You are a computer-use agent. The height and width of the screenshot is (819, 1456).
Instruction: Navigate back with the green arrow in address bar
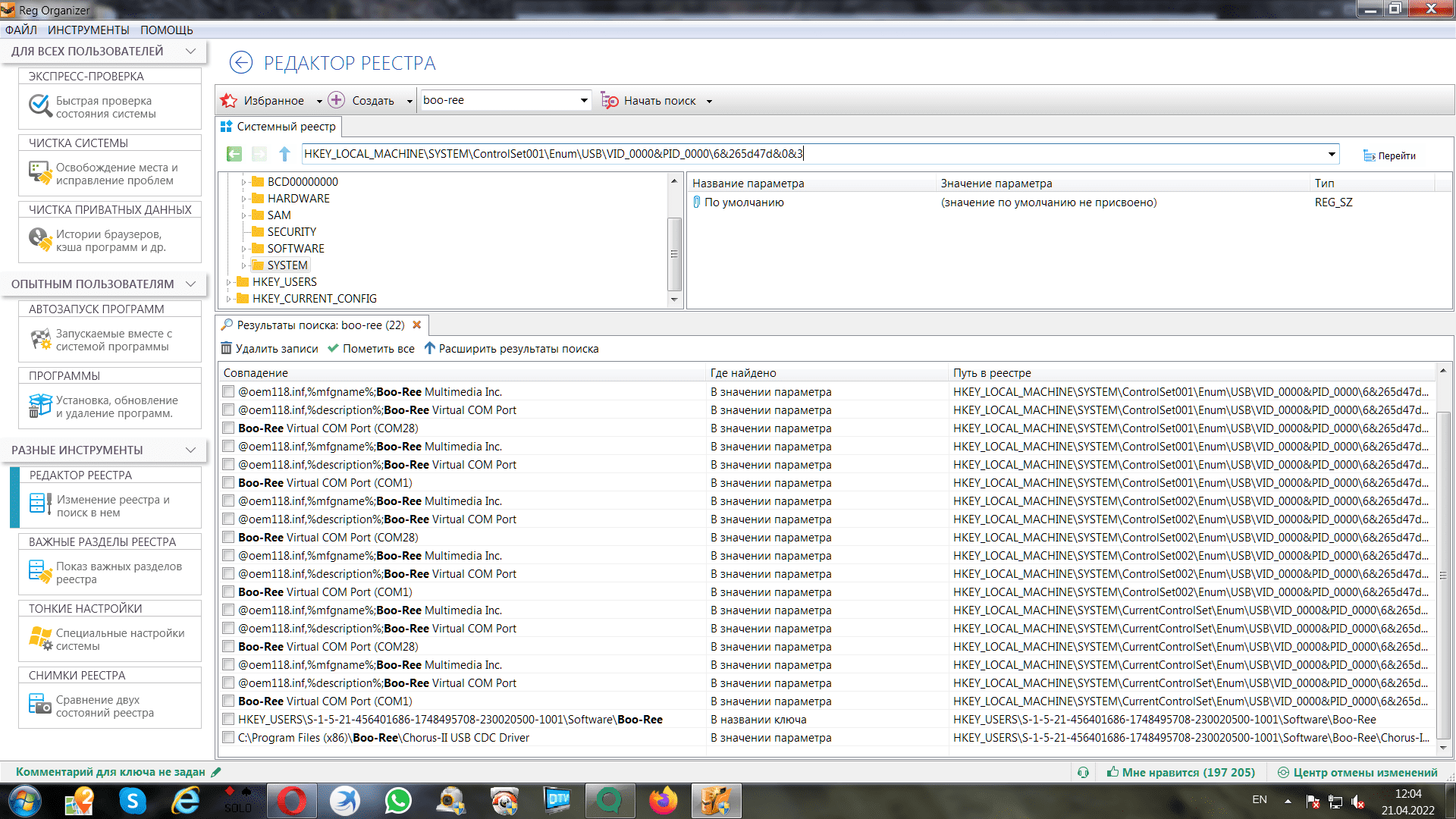coord(234,154)
